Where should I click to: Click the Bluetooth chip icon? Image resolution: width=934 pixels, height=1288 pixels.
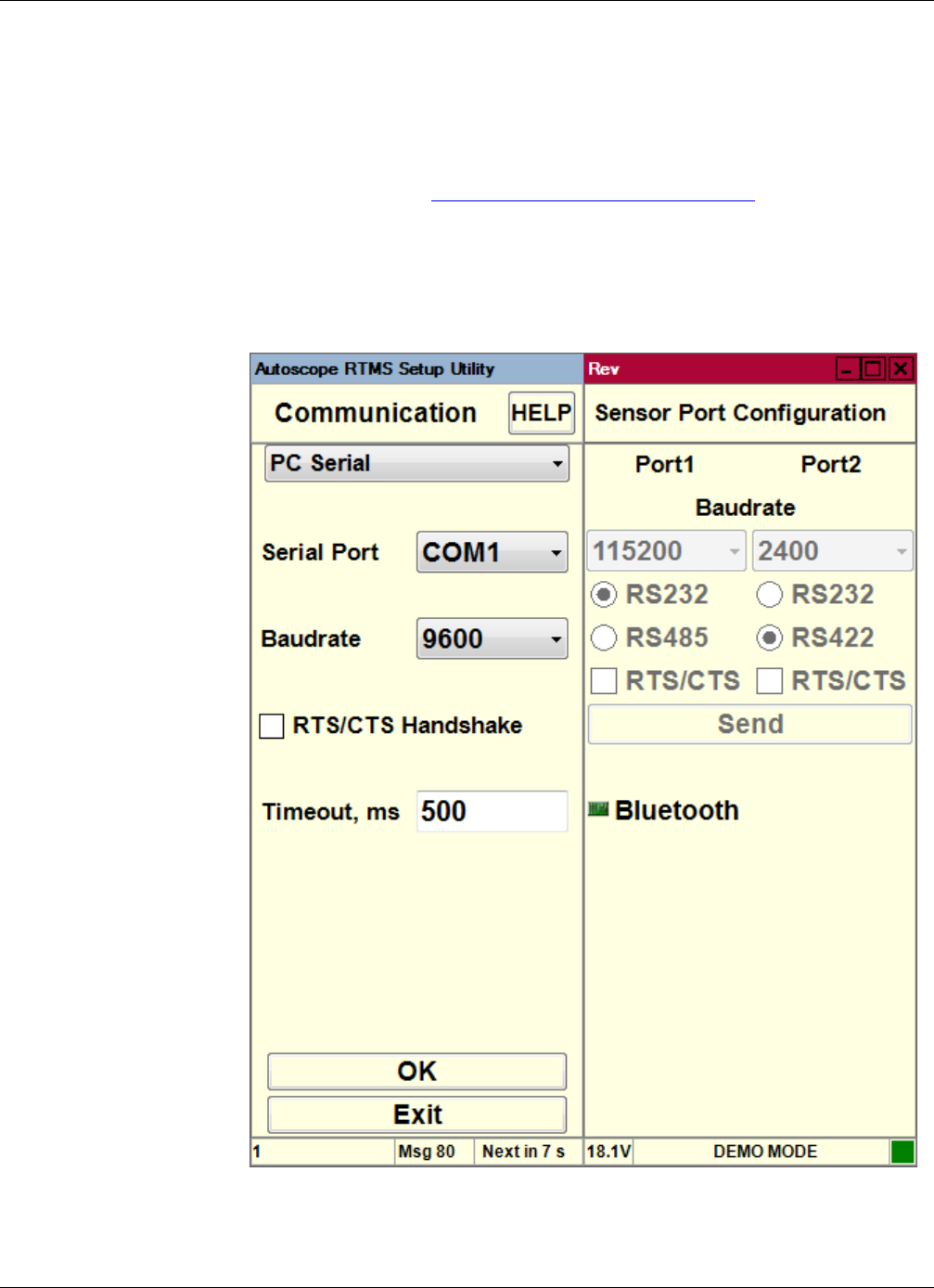598,809
